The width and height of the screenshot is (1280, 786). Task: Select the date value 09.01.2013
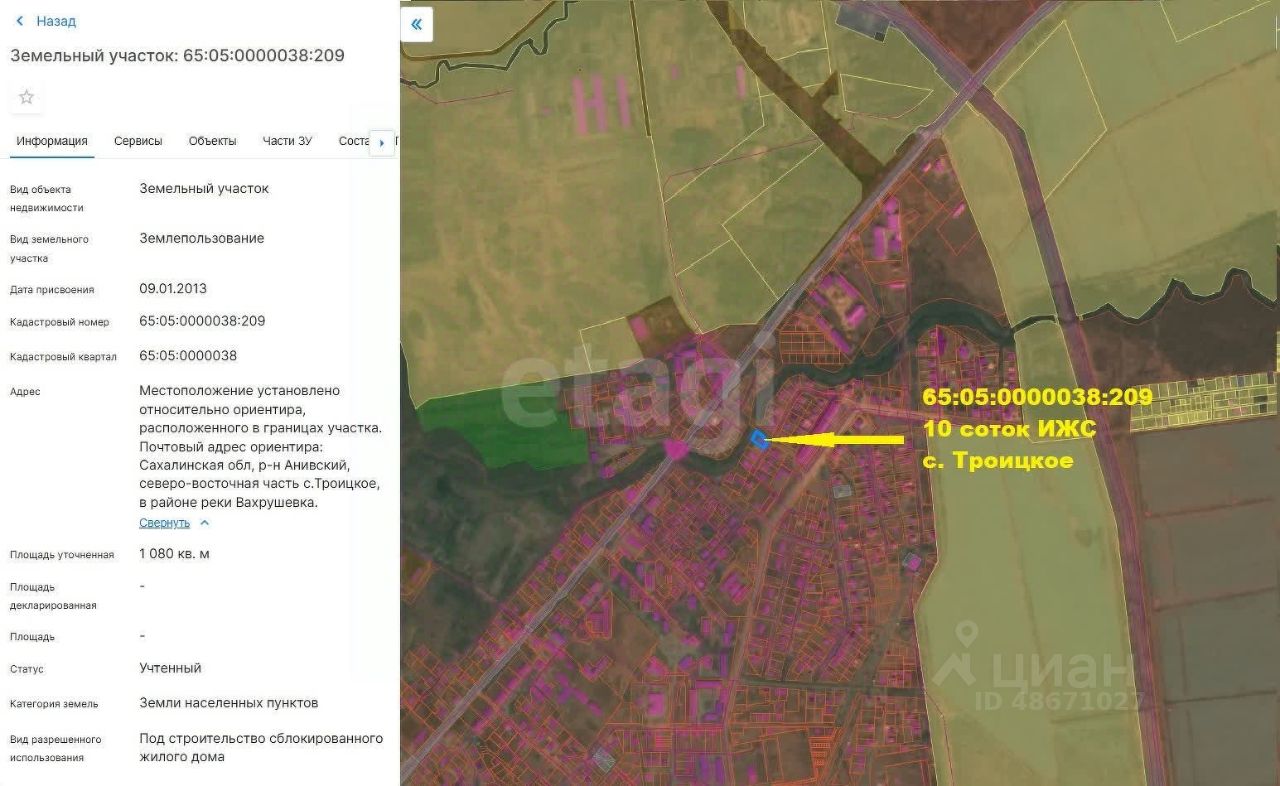173,288
